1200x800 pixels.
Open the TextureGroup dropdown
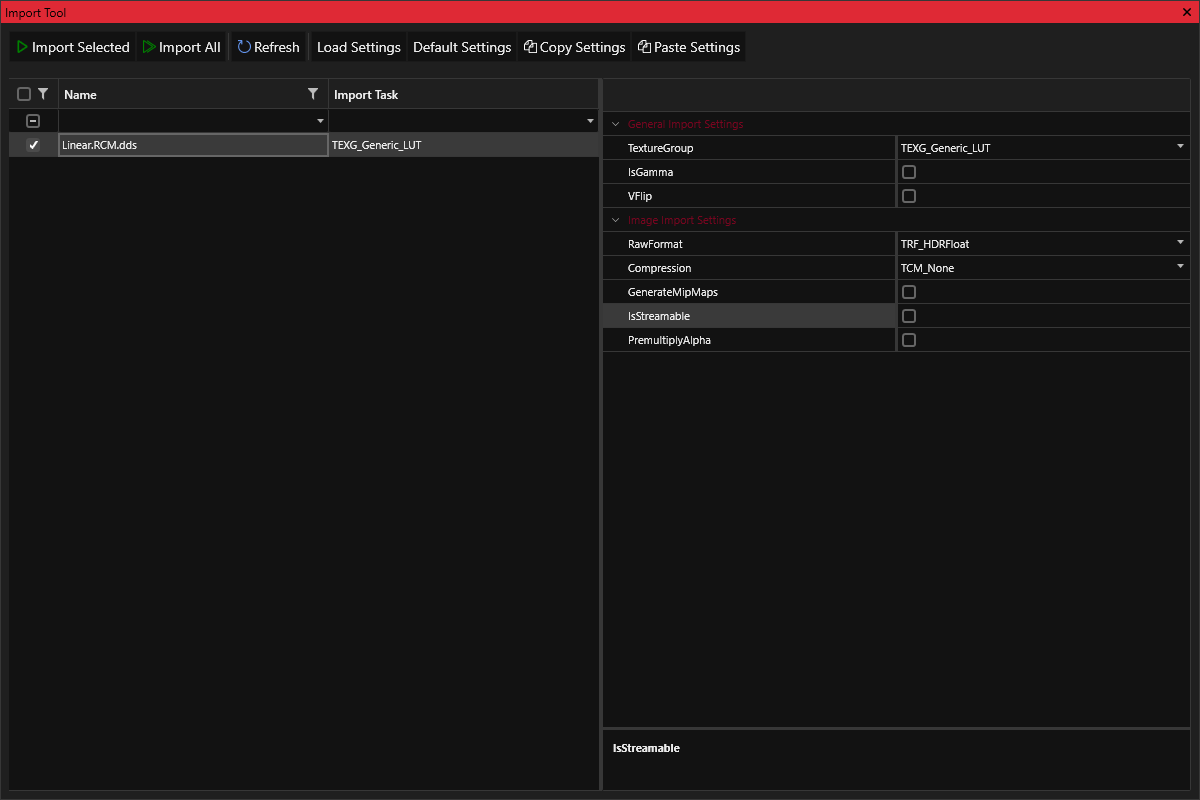coord(1180,148)
